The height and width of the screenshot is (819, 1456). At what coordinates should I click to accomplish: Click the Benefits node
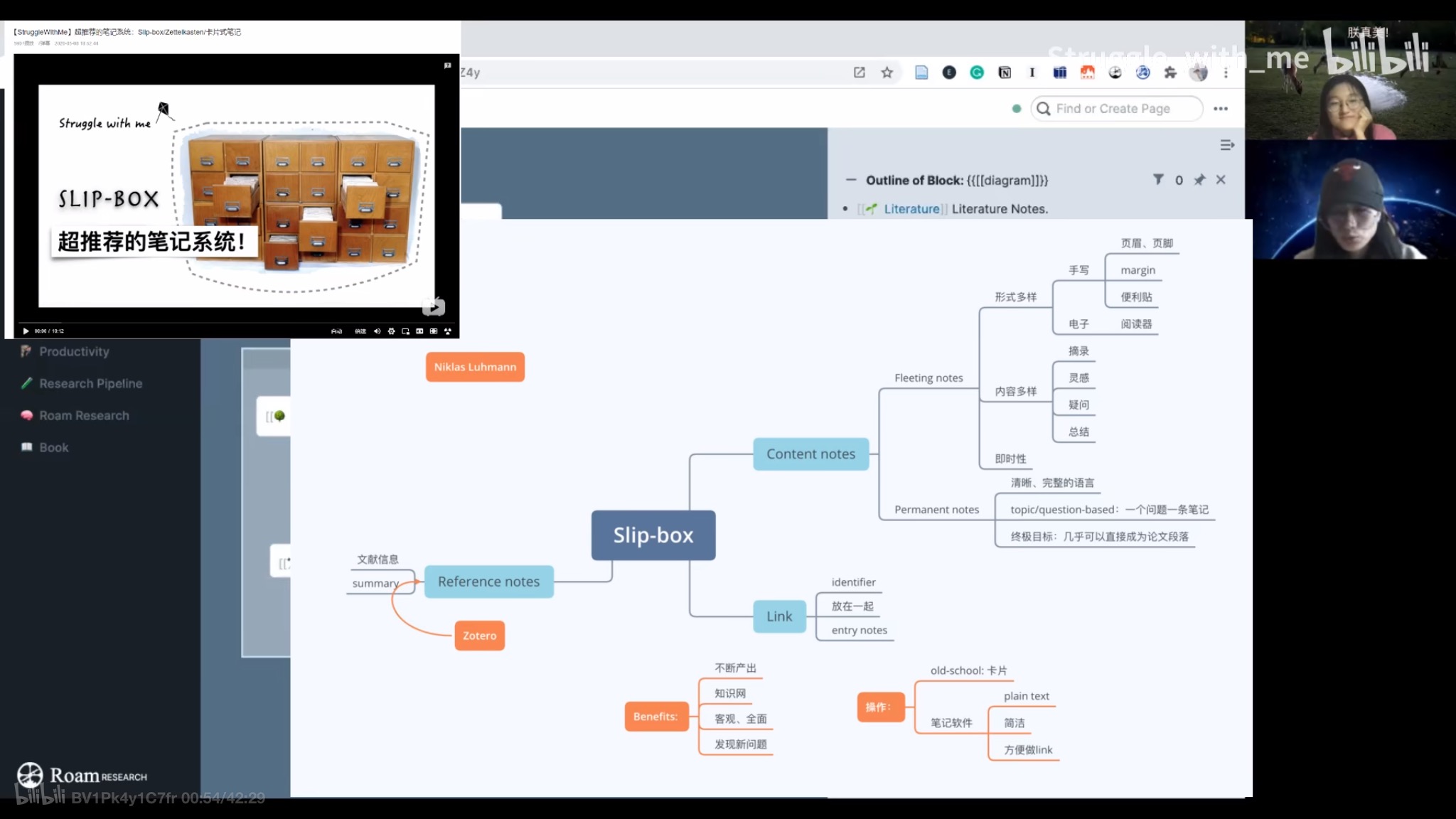(655, 717)
